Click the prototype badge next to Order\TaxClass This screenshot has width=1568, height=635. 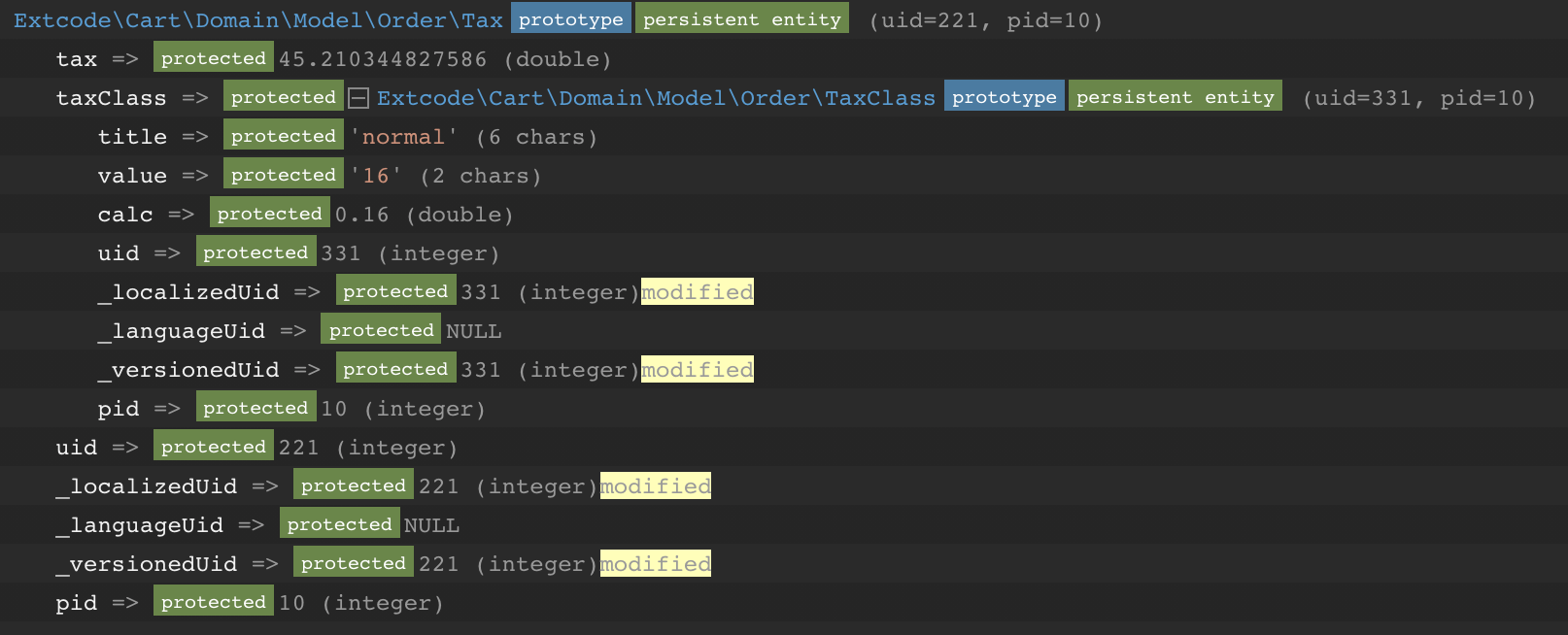tap(1005, 96)
